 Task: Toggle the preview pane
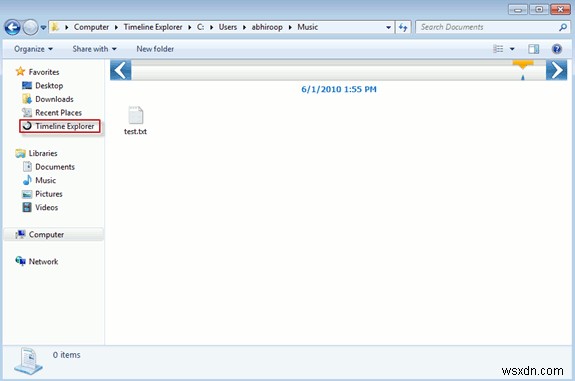[x=534, y=49]
